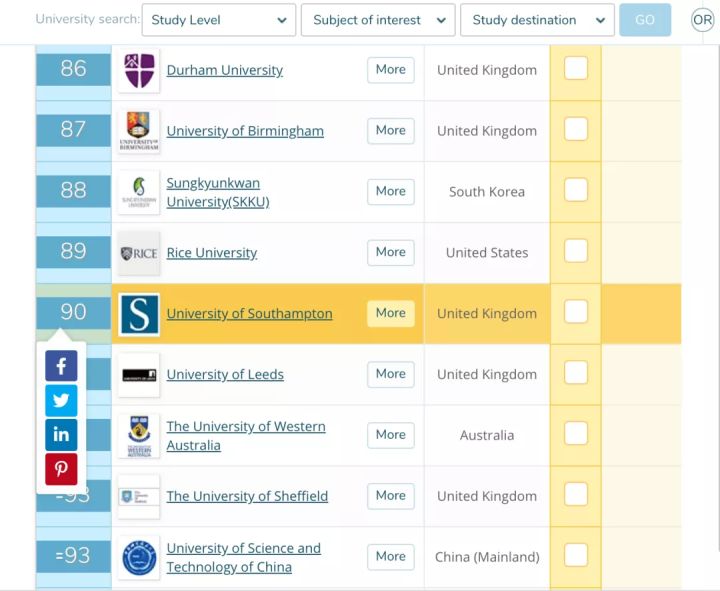Check the Rice University compare box
This screenshot has height=591, width=720.
click(x=576, y=251)
